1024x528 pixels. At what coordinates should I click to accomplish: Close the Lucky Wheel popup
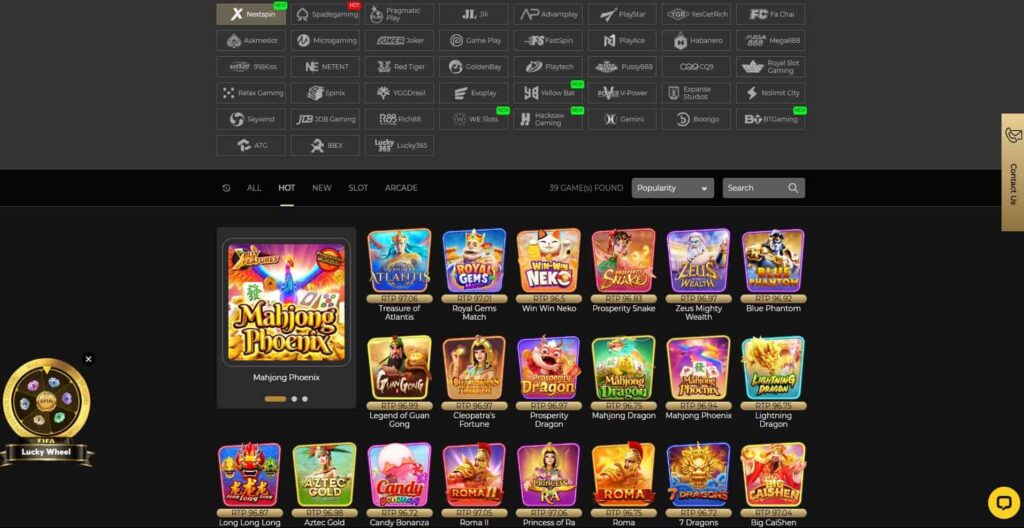(88, 359)
